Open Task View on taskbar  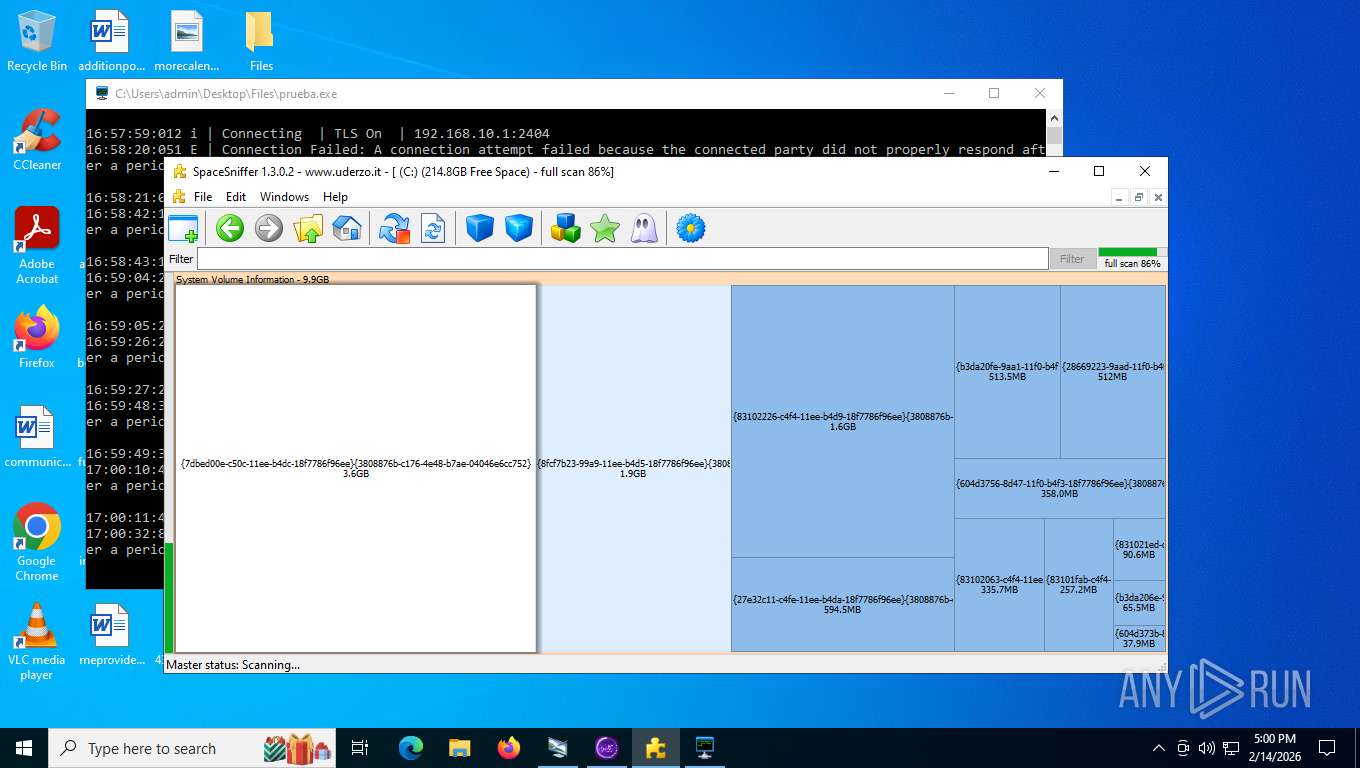click(x=360, y=748)
